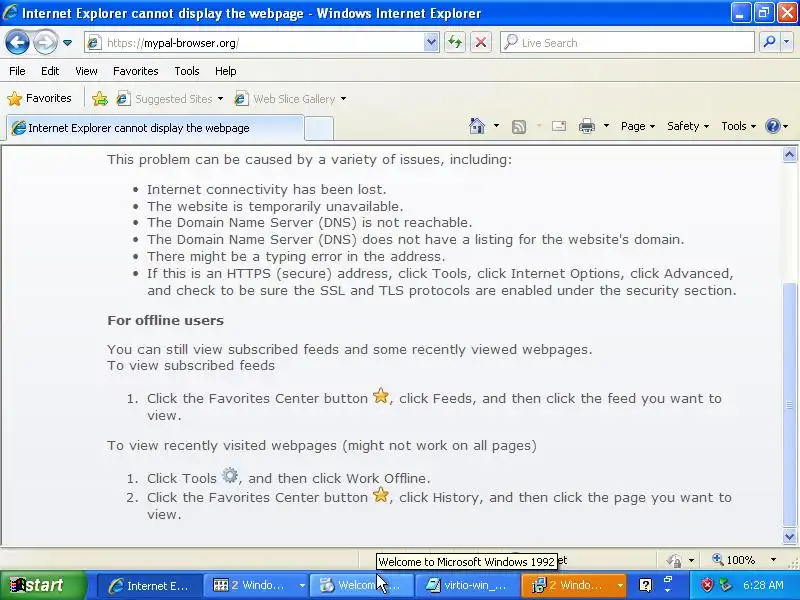800x600 pixels.
Task: Expand the Print options dropdown arrow
Action: 606,126
